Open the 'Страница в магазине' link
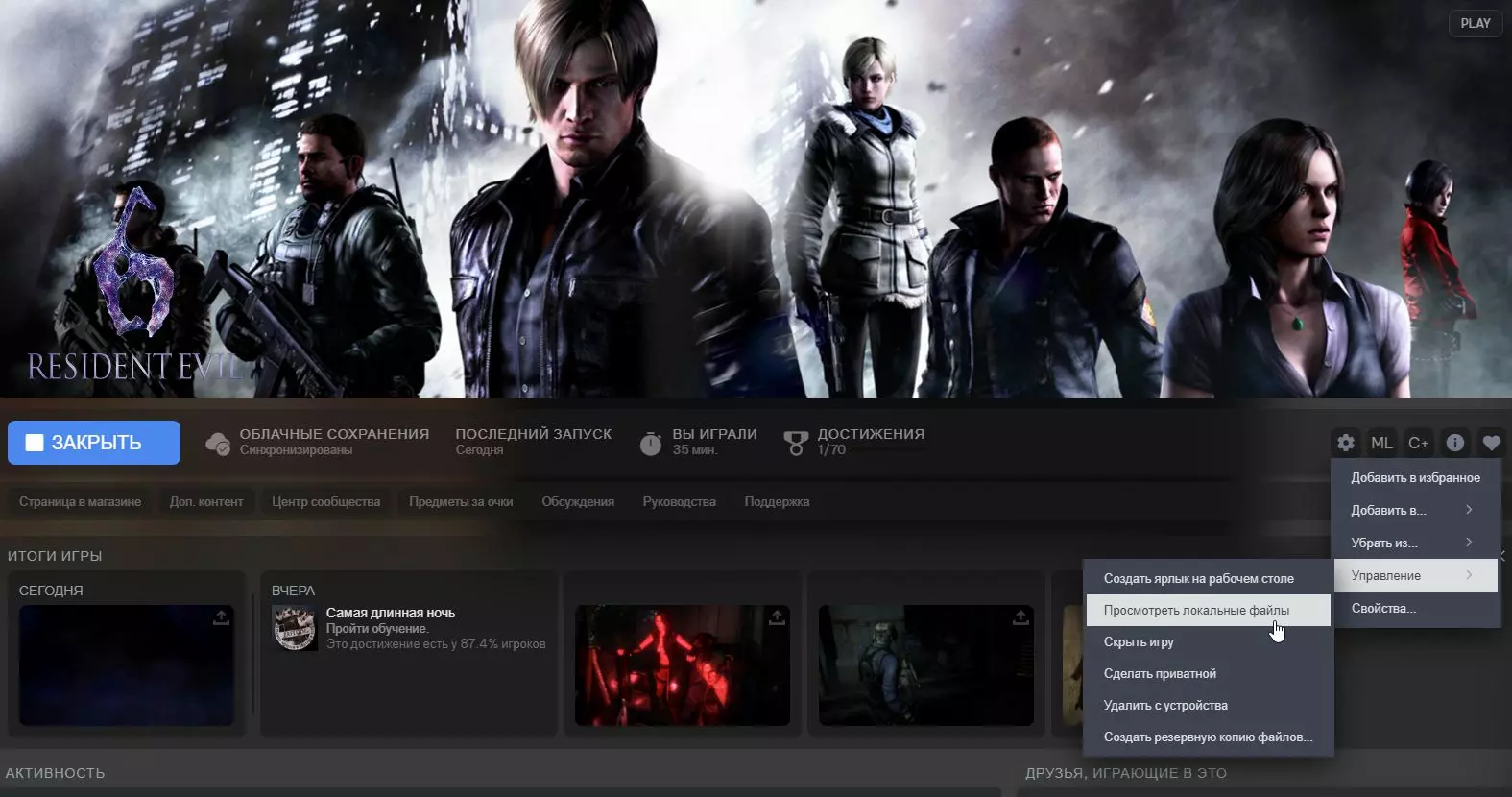This screenshot has width=1512, height=797. pyautogui.click(x=80, y=501)
